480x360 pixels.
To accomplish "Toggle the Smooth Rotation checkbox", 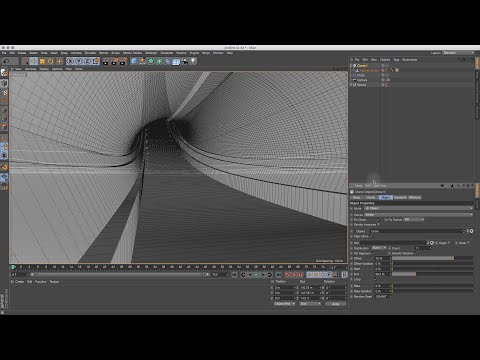I will pyautogui.click(x=416, y=253).
